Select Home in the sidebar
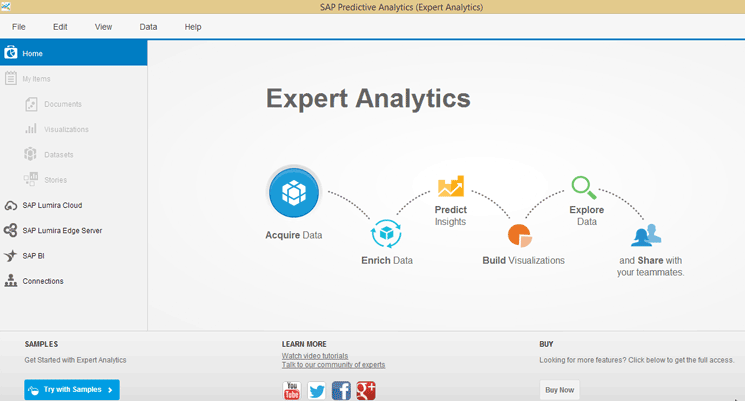745x401 pixels. coord(74,53)
